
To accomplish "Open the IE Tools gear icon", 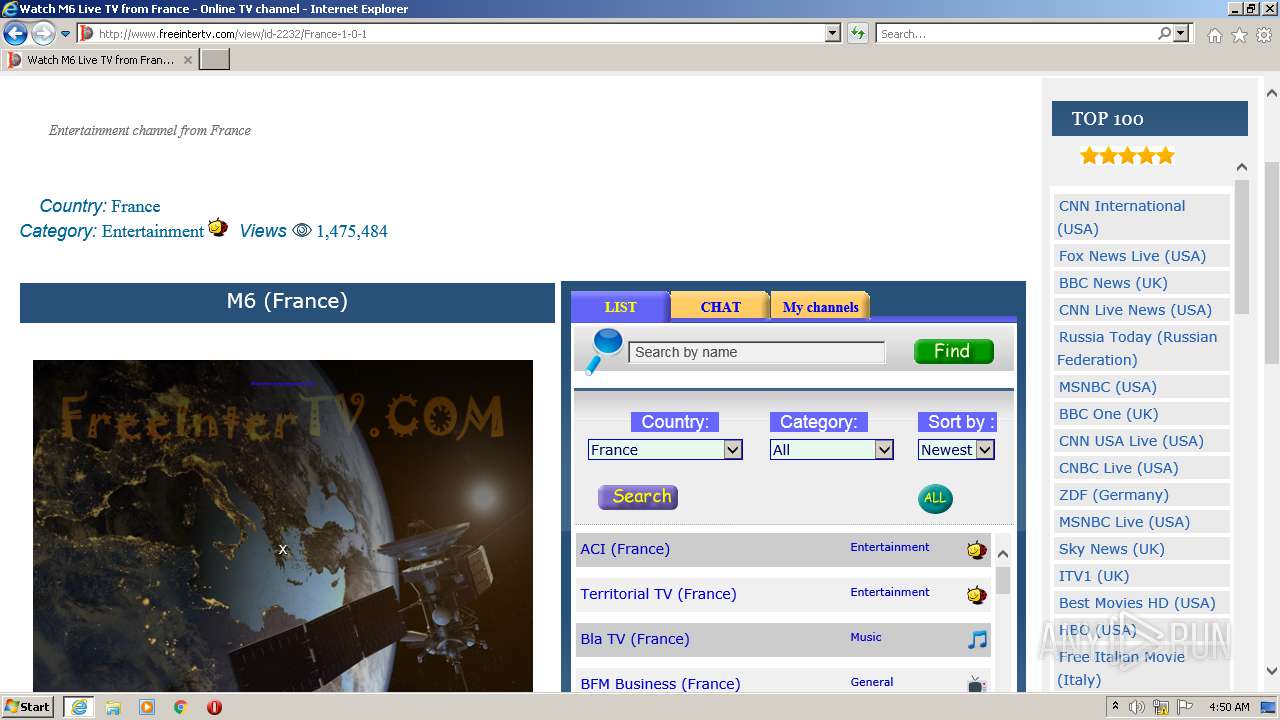I will point(1264,35).
